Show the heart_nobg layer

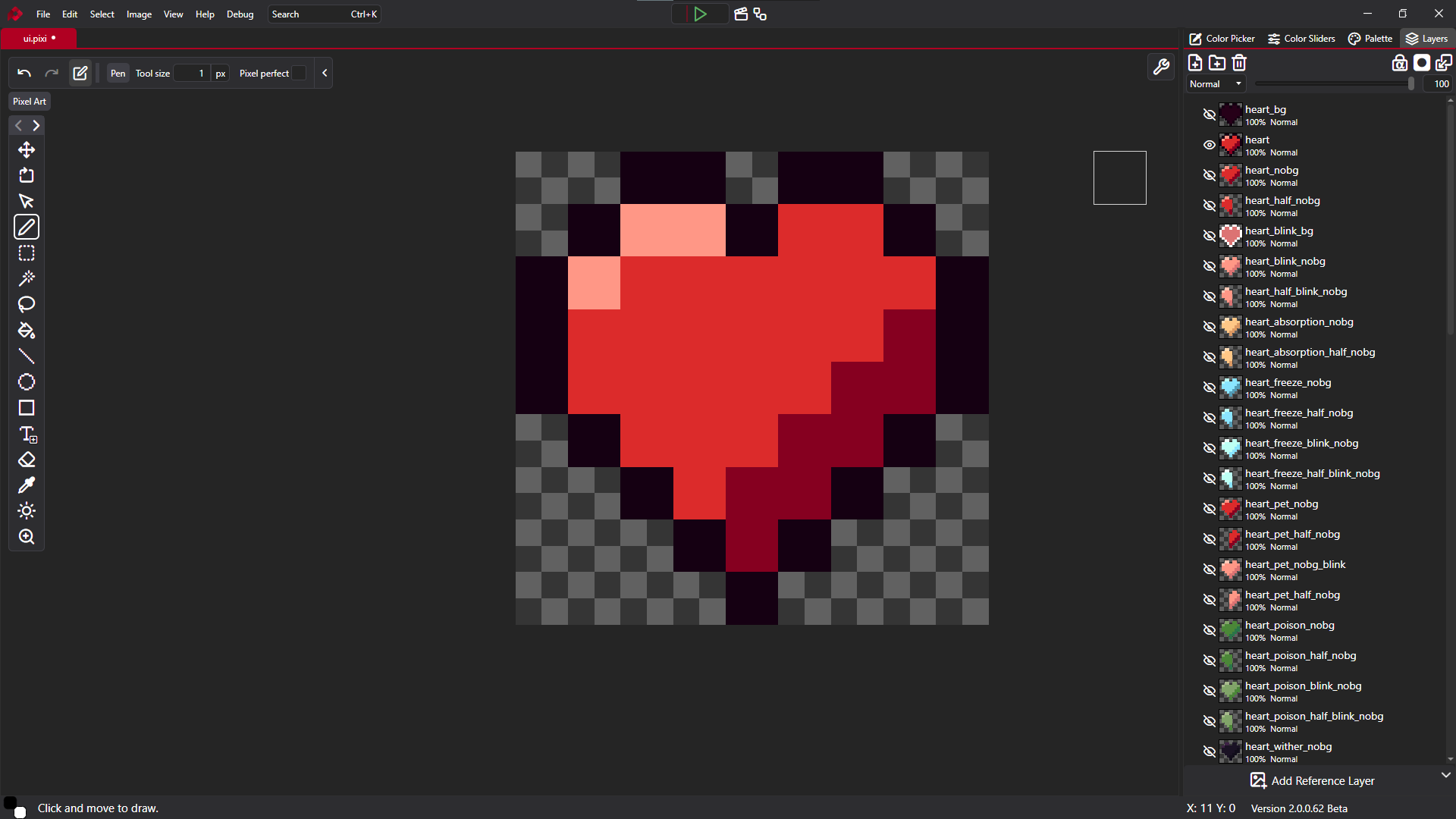point(1210,175)
